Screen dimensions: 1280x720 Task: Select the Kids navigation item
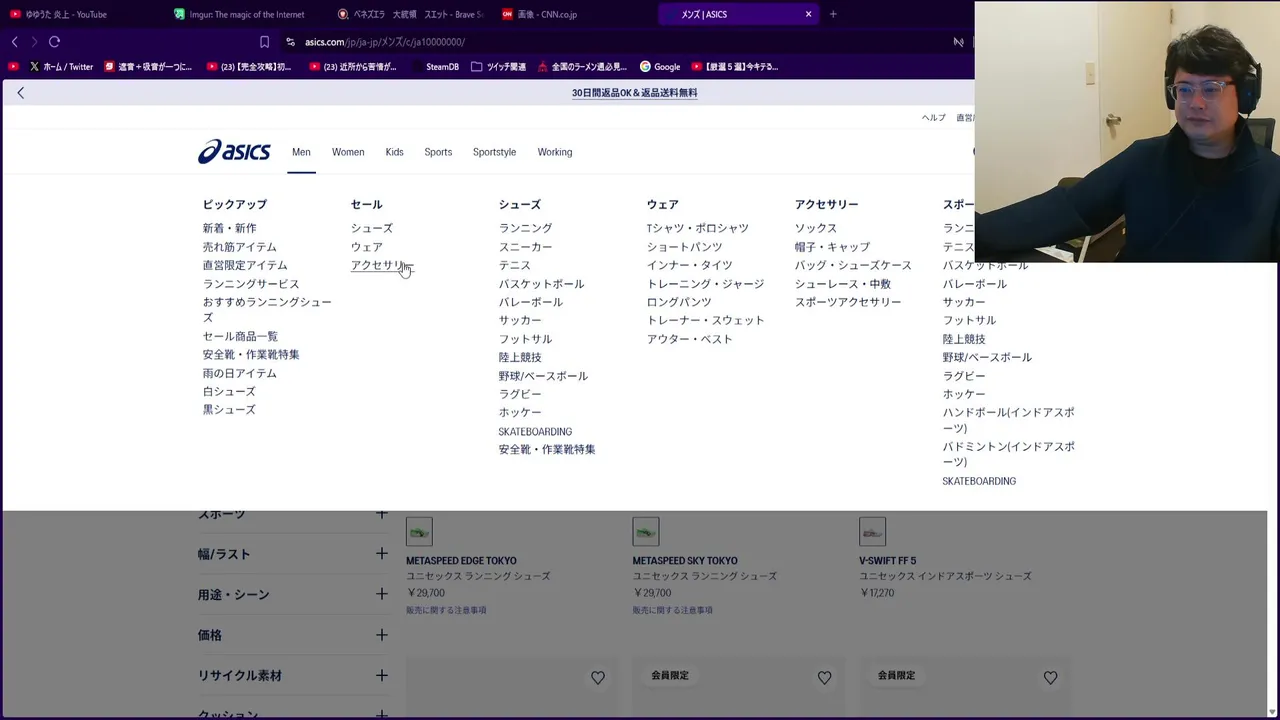(394, 152)
